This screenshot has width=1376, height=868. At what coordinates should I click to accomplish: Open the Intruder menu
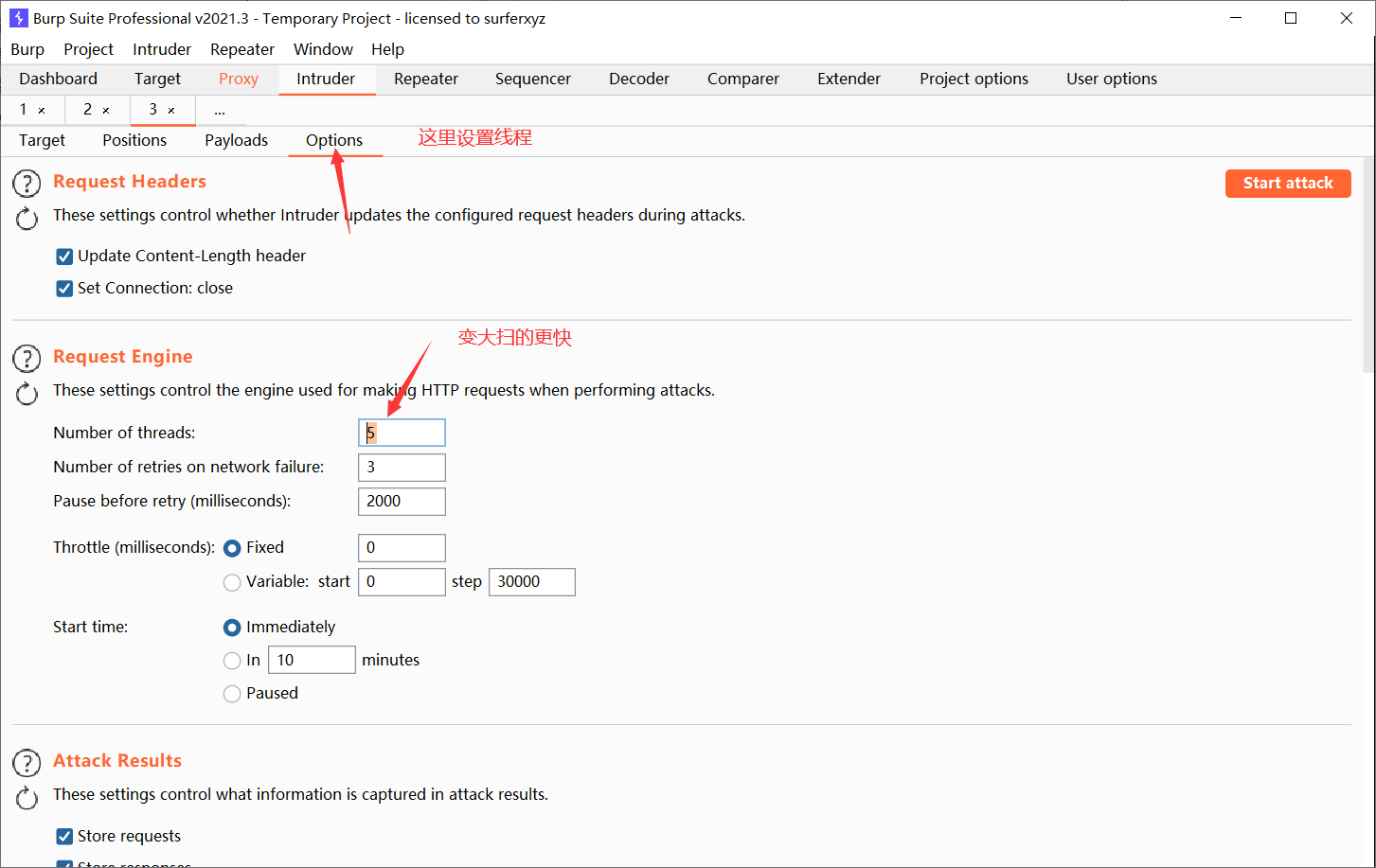tap(162, 49)
